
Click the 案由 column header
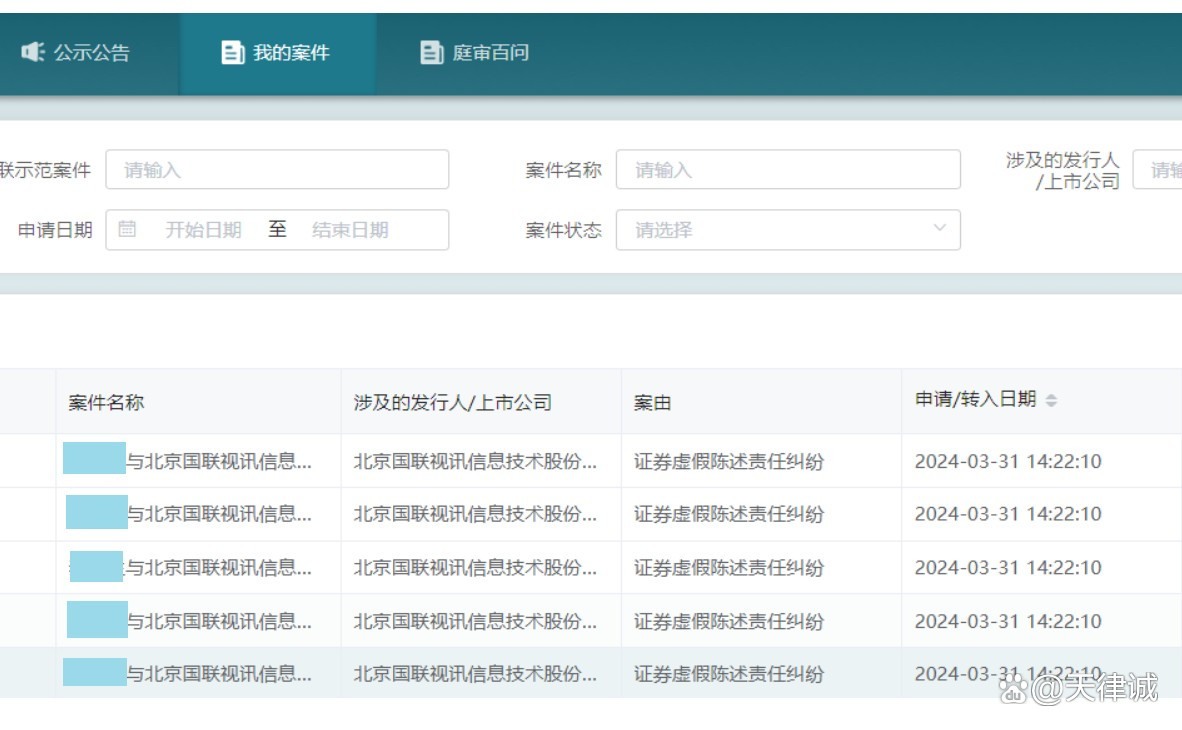tap(652, 402)
